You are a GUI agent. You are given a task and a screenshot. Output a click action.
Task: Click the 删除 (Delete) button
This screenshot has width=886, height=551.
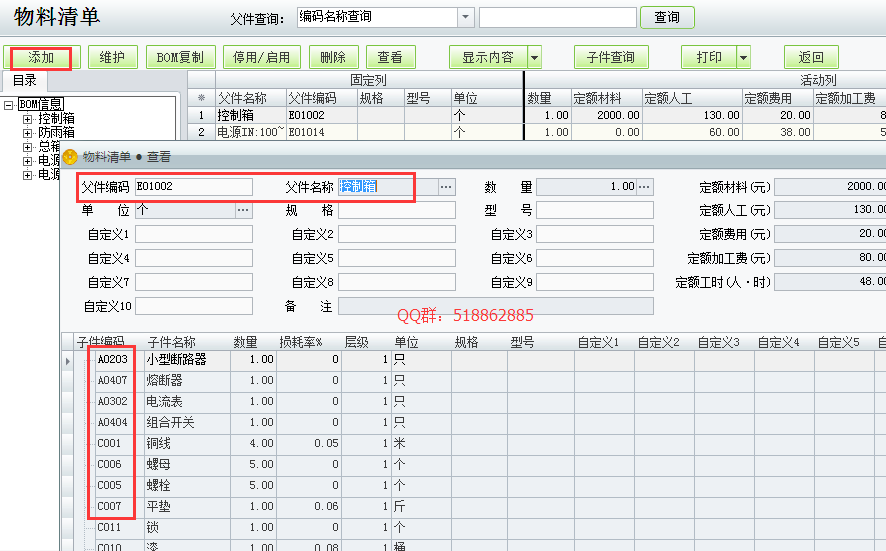coord(333,58)
